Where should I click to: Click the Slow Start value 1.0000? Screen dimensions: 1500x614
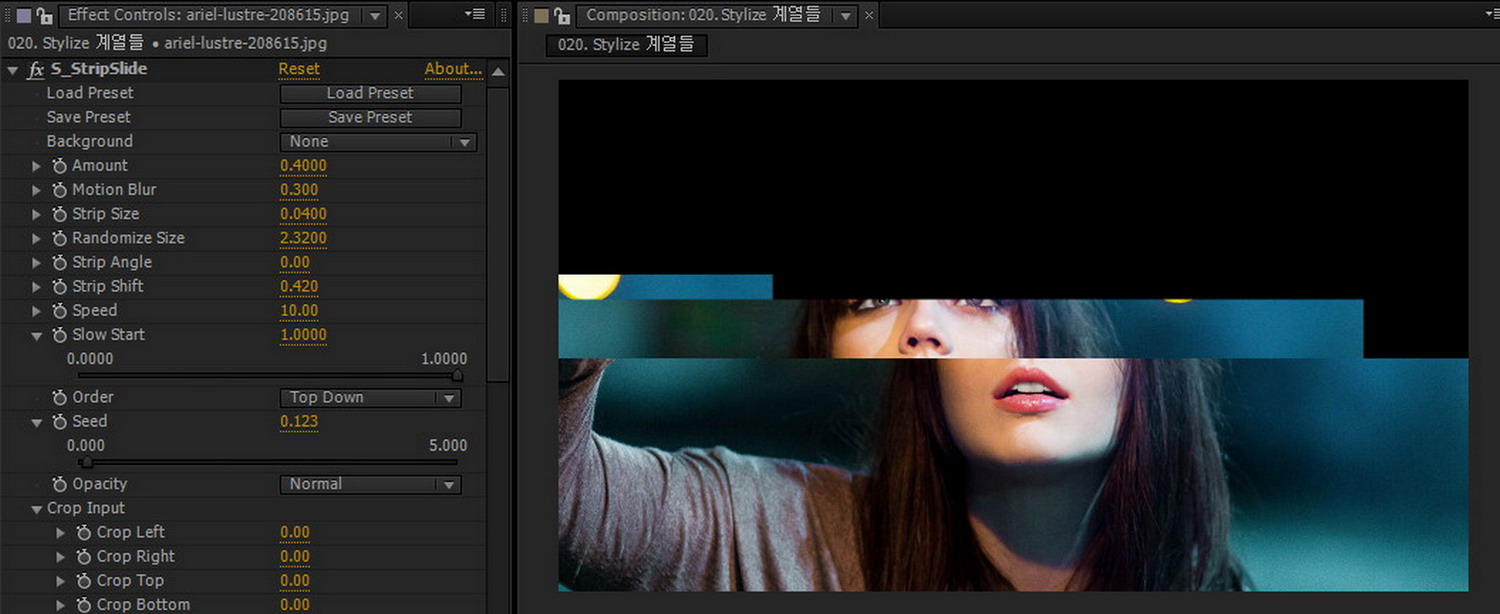(303, 335)
